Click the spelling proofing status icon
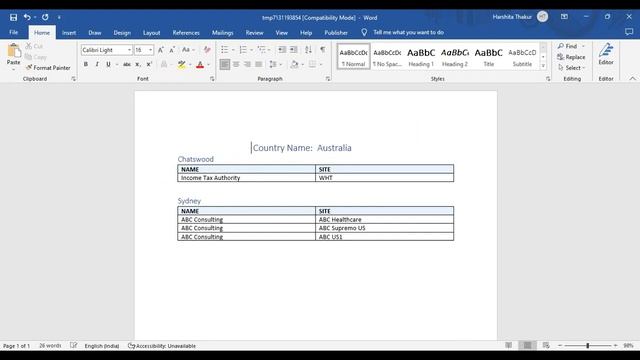This screenshot has width=640, height=360. [73, 345]
